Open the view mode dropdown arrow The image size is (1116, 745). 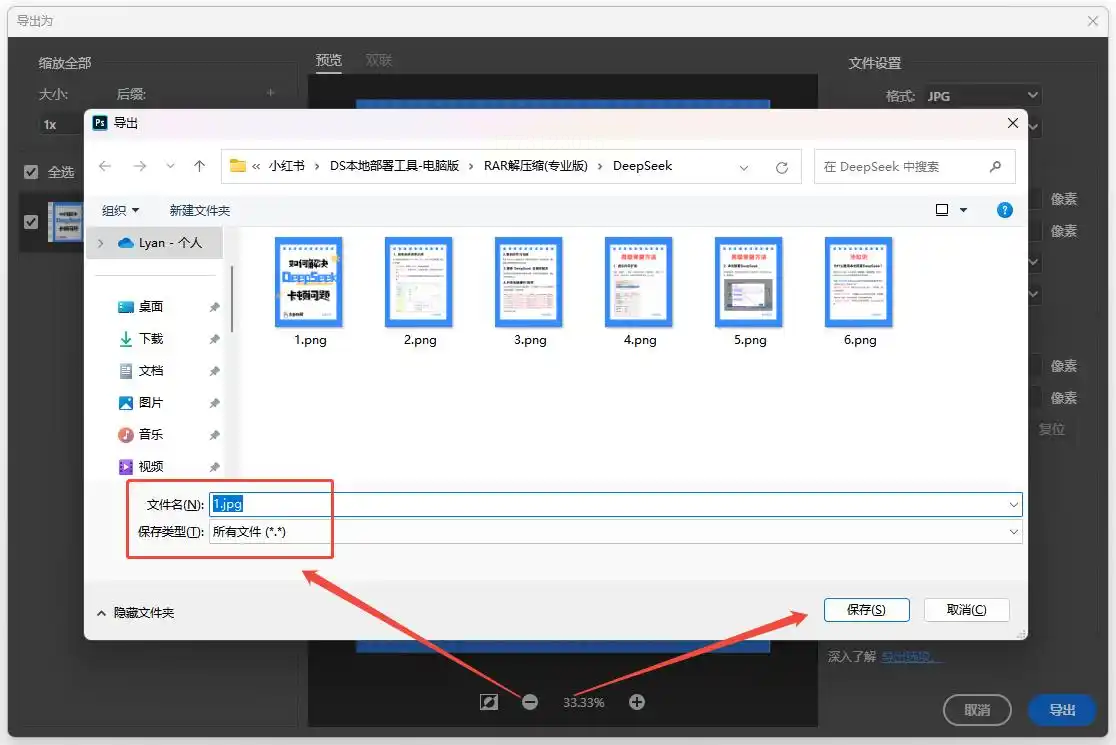(x=964, y=210)
